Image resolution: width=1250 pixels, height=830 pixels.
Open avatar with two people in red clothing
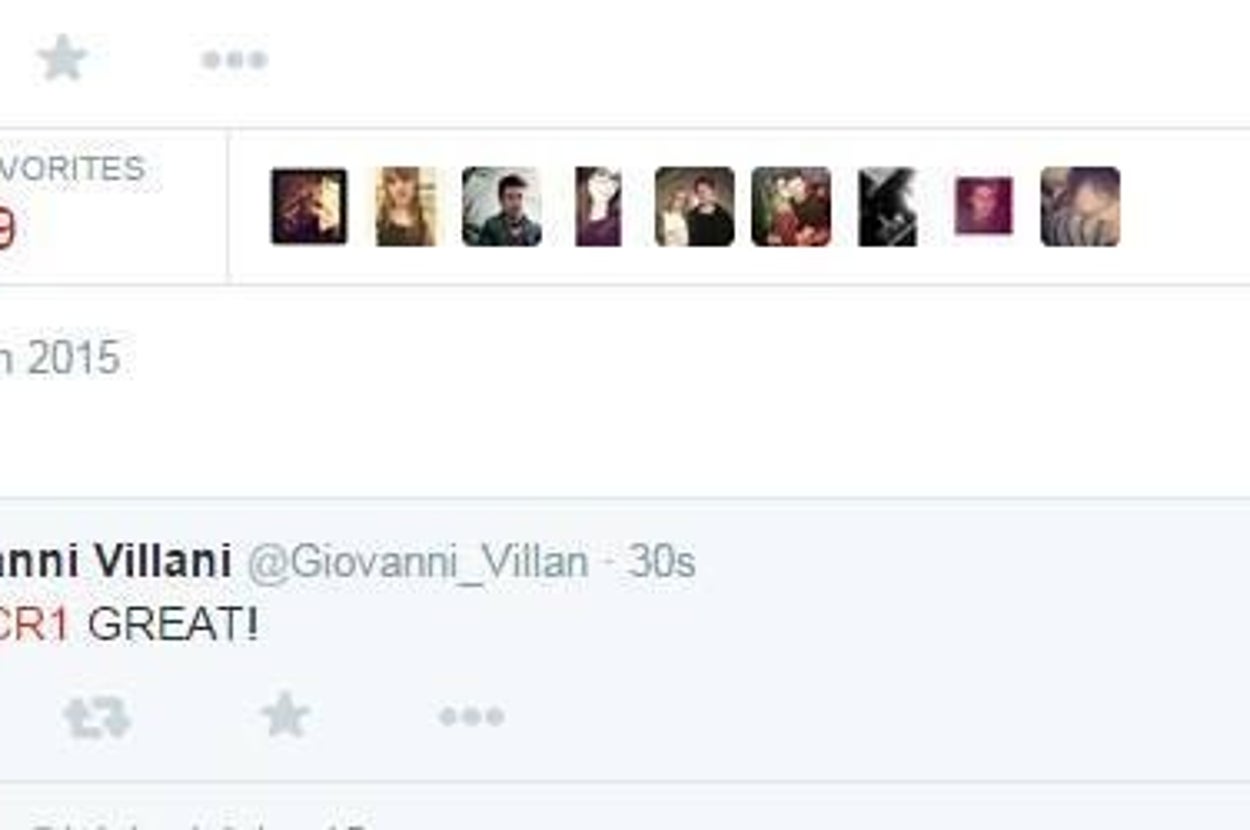(x=791, y=207)
